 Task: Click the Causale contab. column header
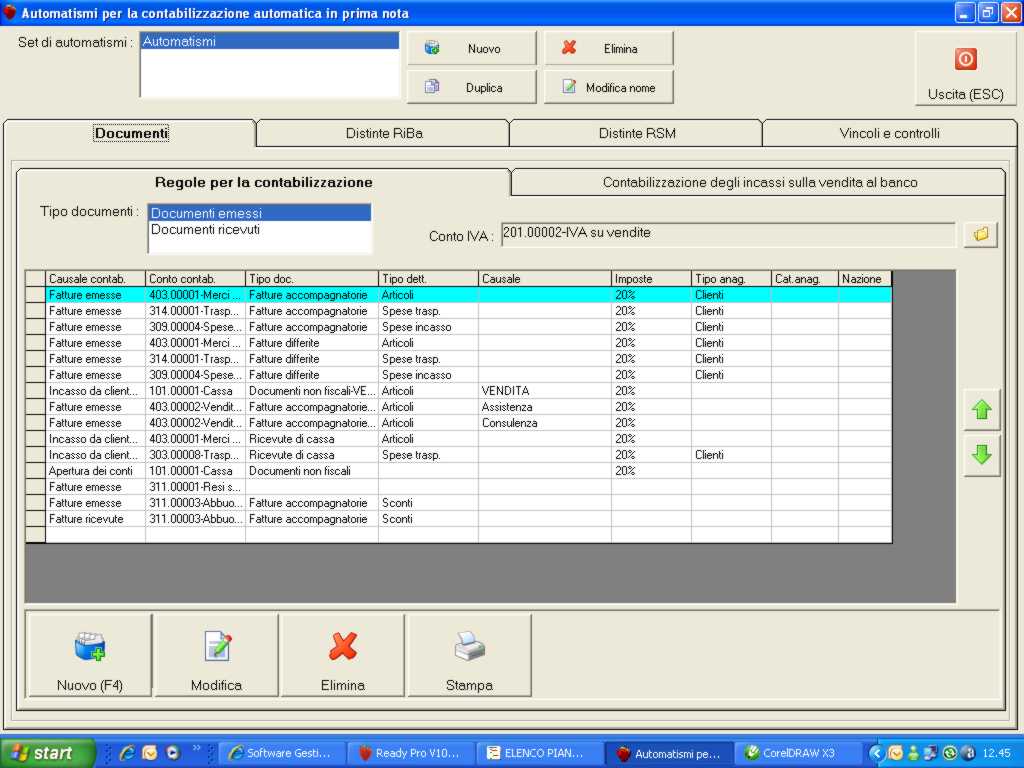(x=95, y=279)
